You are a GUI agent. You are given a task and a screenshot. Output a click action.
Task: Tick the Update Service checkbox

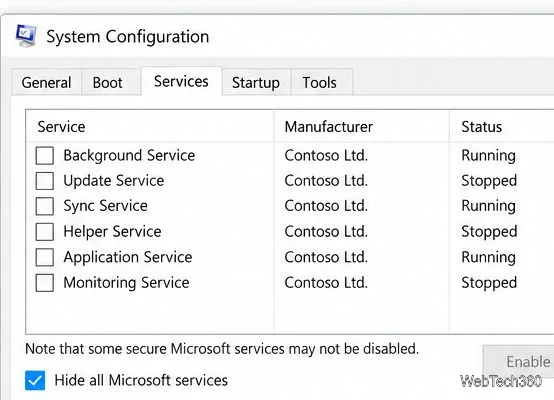click(45, 181)
